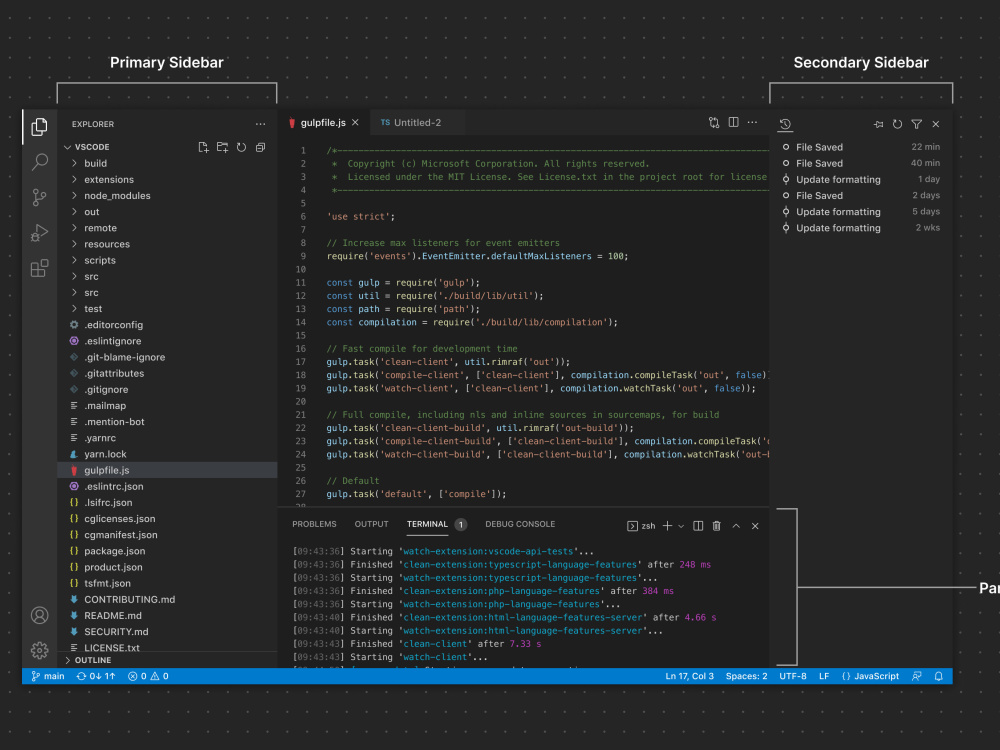1000x750 pixels.
Task: Click the feedback icon in status bar
Action: [916, 676]
